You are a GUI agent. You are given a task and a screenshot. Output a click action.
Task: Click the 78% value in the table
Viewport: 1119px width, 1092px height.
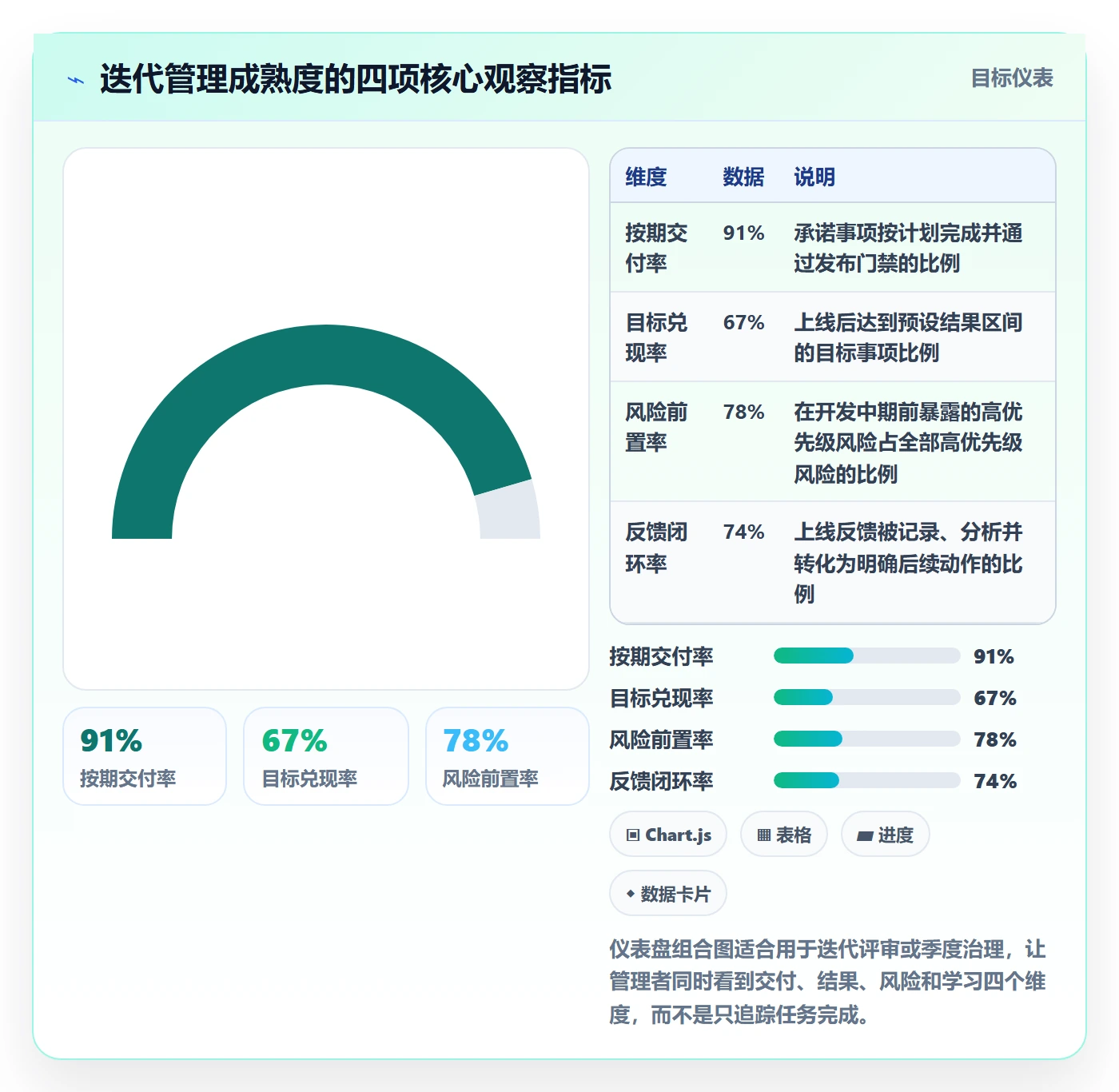point(743,412)
